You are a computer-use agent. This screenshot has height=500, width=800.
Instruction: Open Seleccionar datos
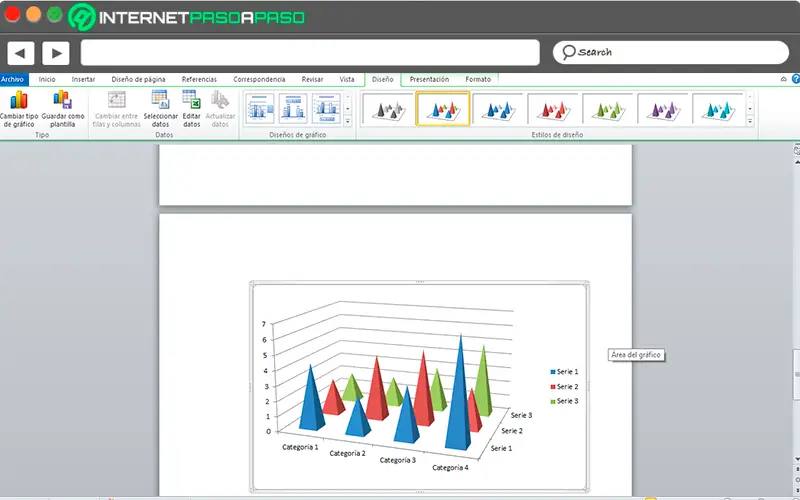(x=160, y=109)
